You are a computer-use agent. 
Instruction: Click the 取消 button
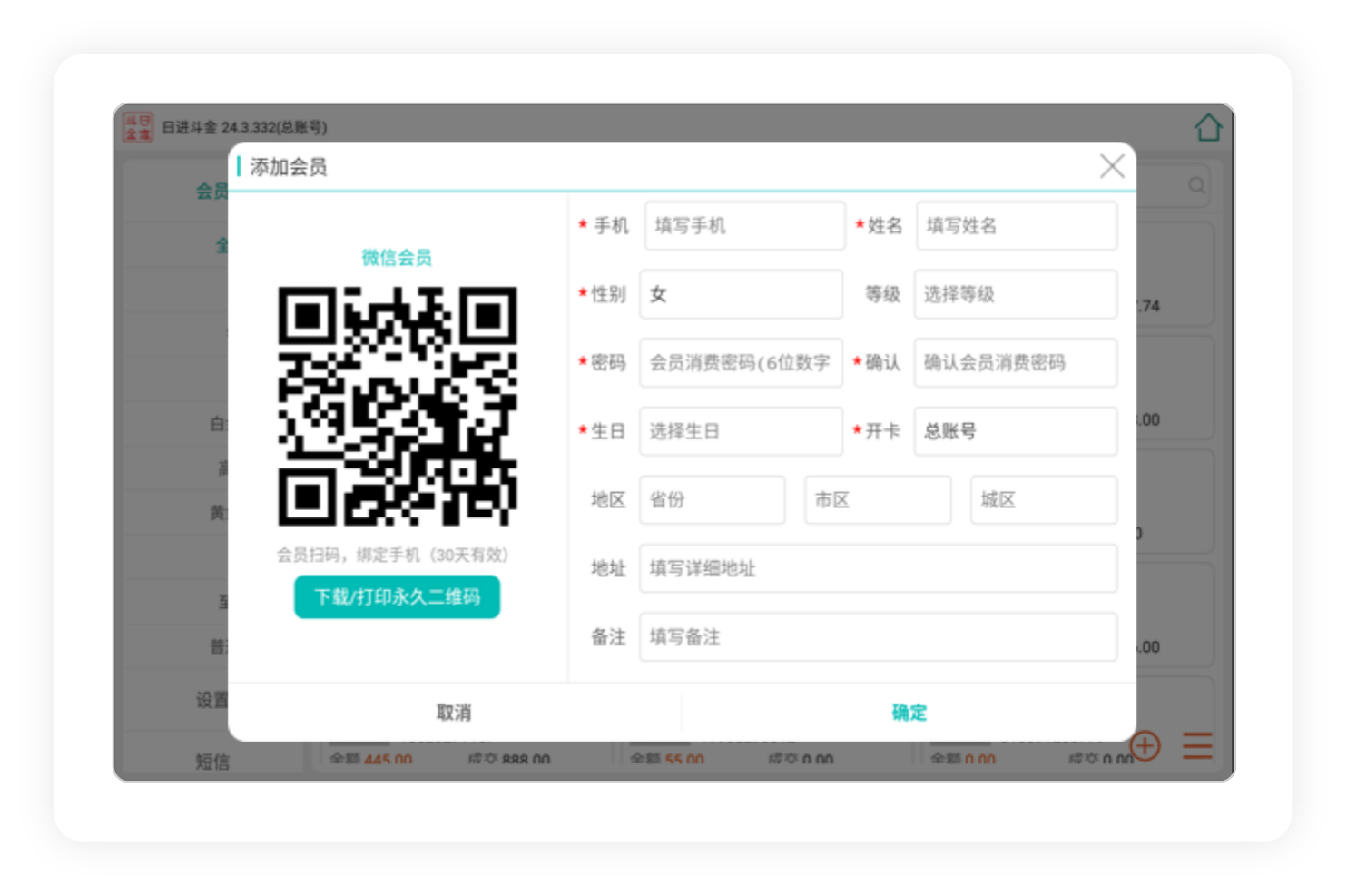[454, 713]
